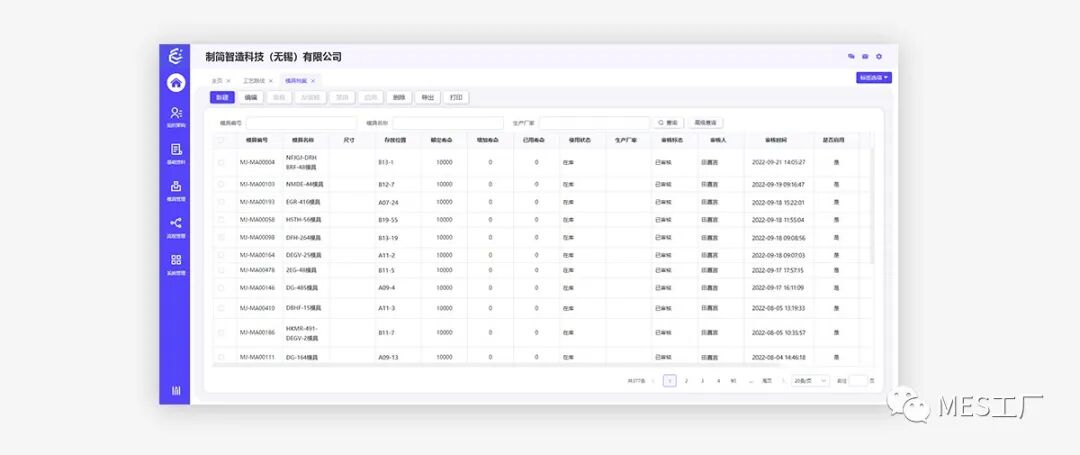Close the 工艺路线 tab with its x
Image resolution: width=1080 pixels, height=455 pixels.
click(x=271, y=81)
